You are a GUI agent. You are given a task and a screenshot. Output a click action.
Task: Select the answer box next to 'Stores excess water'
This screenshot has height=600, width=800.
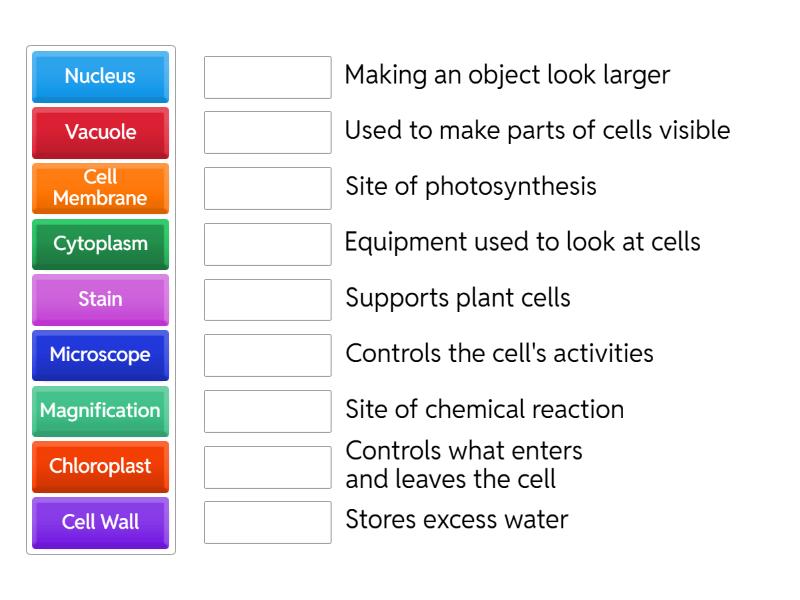(x=266, y=520)
